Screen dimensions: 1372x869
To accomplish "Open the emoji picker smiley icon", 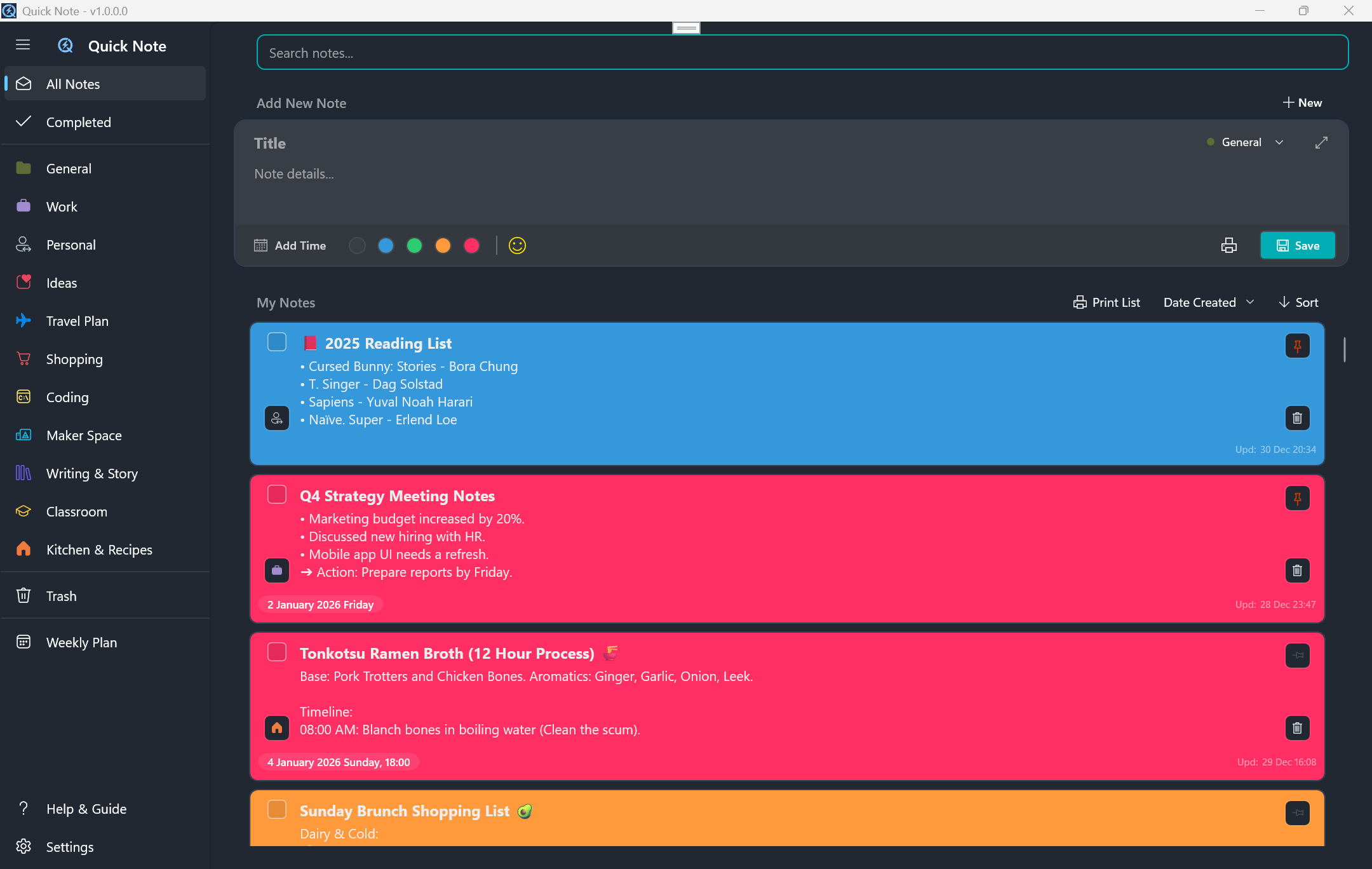I will tap(517, 245).
